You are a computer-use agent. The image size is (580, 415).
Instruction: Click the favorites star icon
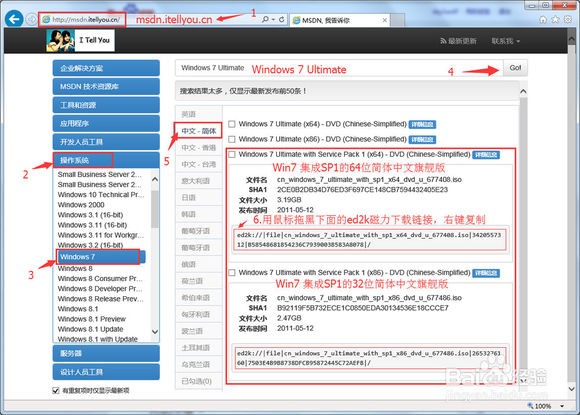tap(556, 20)
